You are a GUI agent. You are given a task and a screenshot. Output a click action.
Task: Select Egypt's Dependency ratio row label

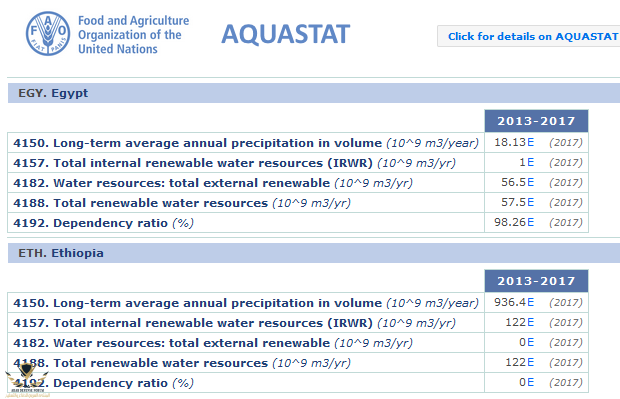coord(103,223)
